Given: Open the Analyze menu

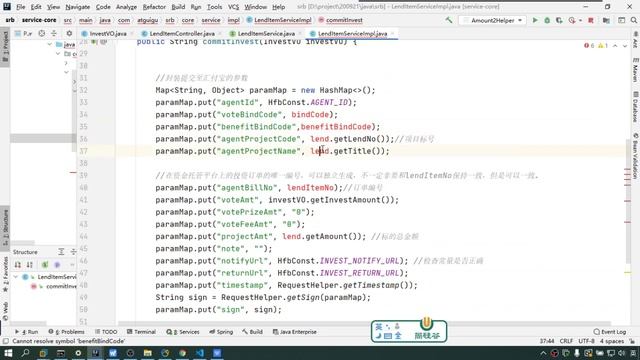Looking at the screenshot, I should pyautogui.click(x=126, y=7).
